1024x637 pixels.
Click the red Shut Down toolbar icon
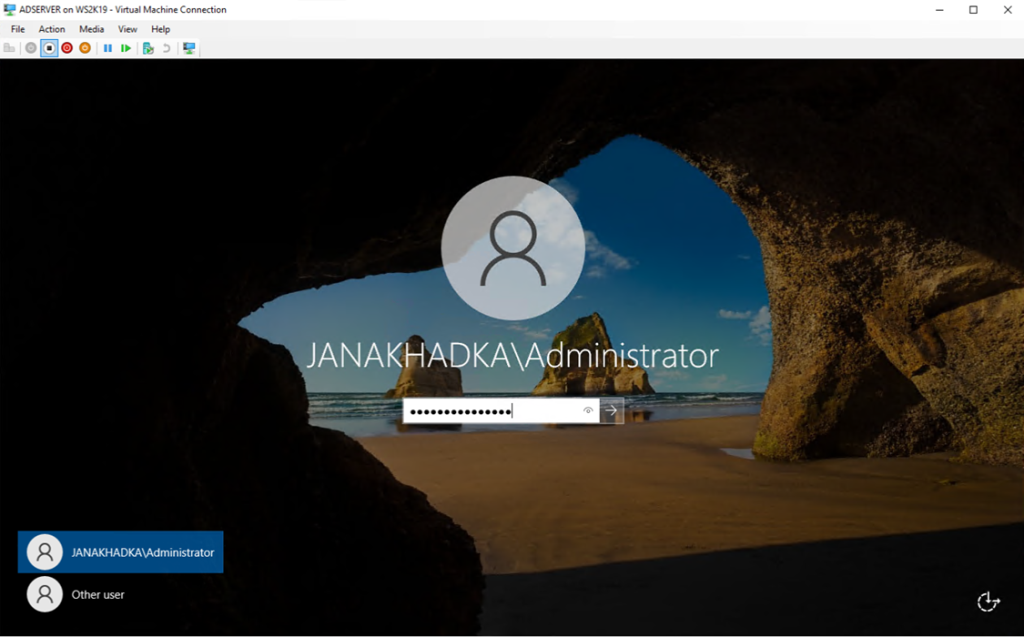67,48
